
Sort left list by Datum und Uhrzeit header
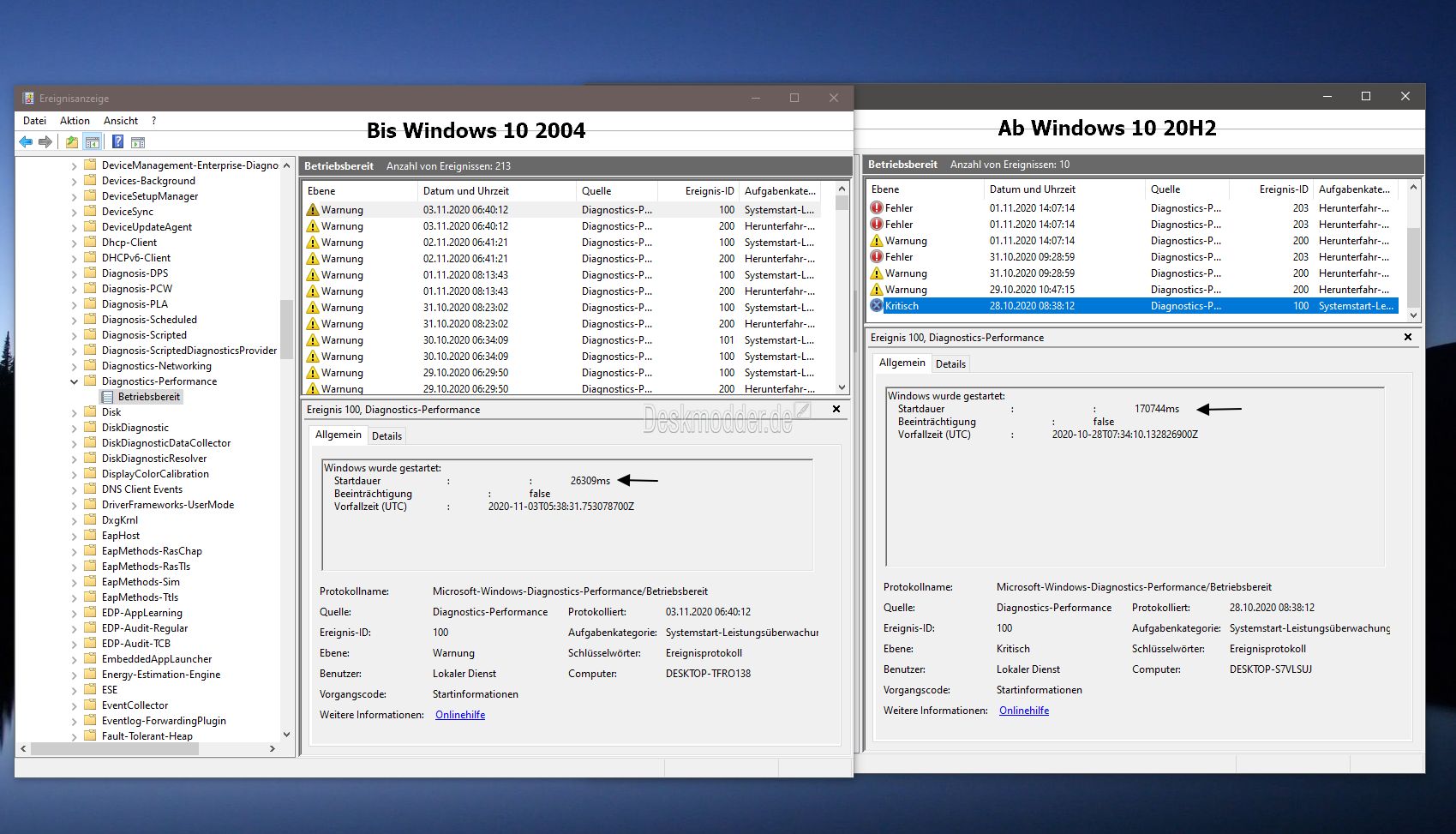pos(496,191)
